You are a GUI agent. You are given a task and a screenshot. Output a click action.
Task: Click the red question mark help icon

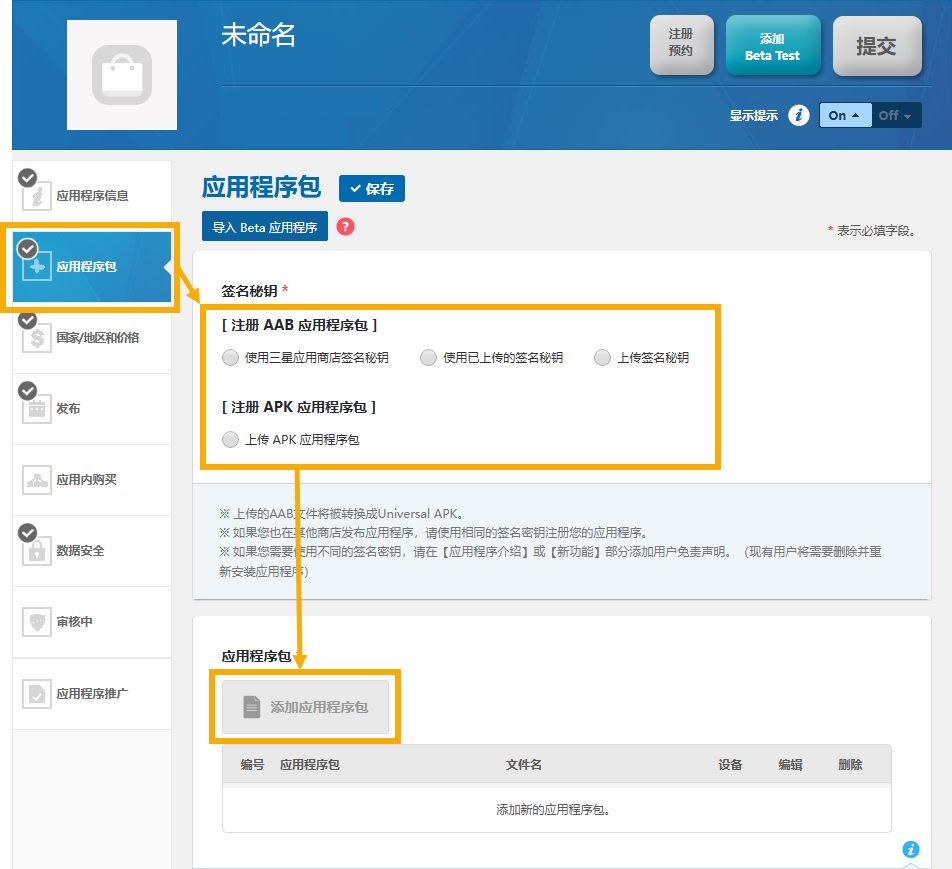[345, 226]
